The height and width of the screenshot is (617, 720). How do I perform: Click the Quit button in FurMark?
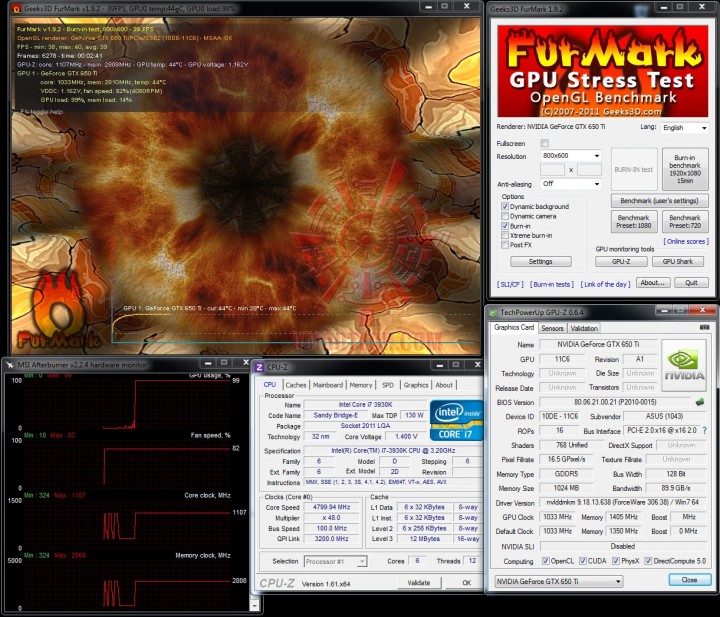tap(691, 283)
